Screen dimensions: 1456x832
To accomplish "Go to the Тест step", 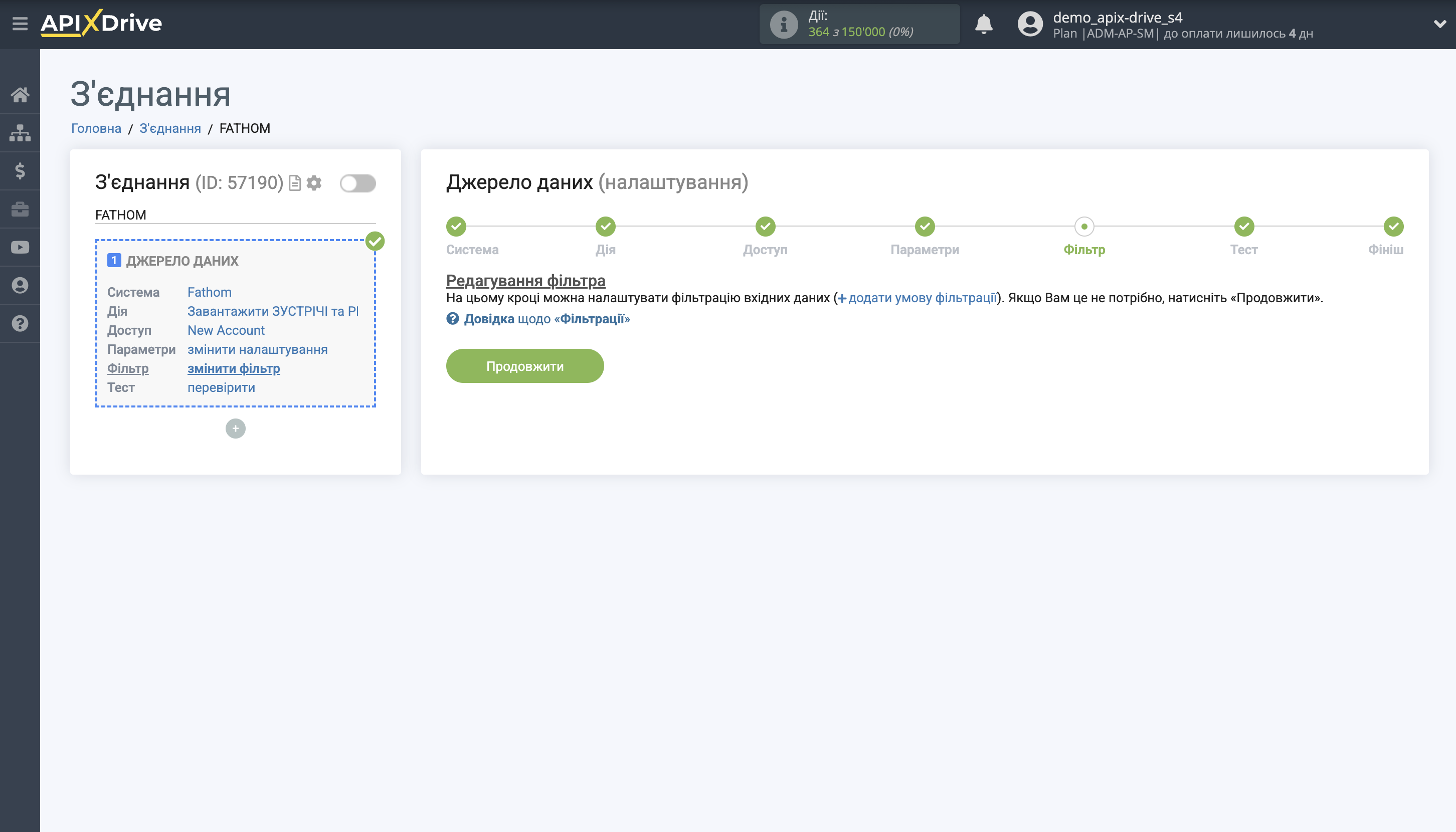I will [x=1243, y=227].
